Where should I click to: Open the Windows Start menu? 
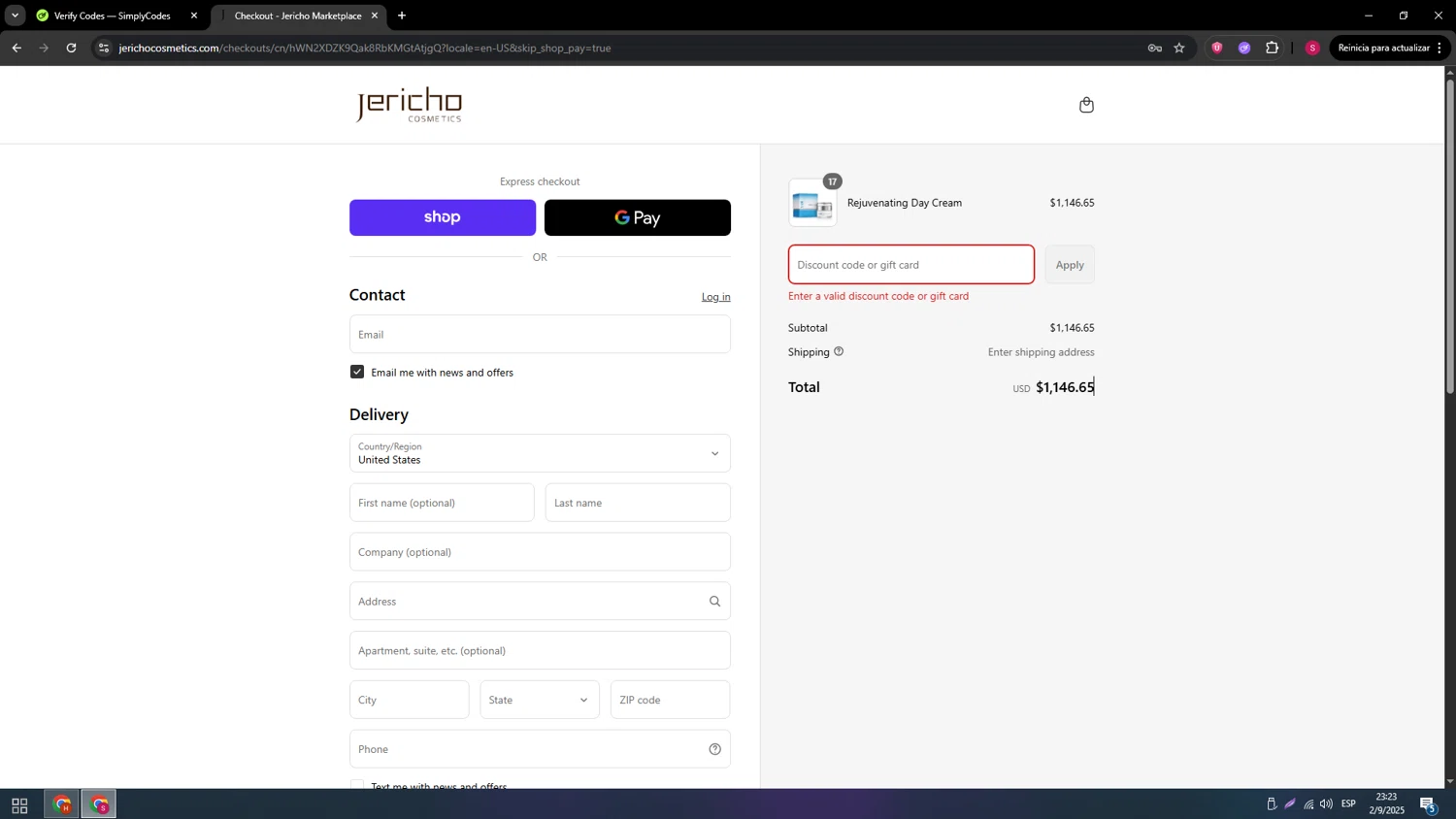pos(19,805)
